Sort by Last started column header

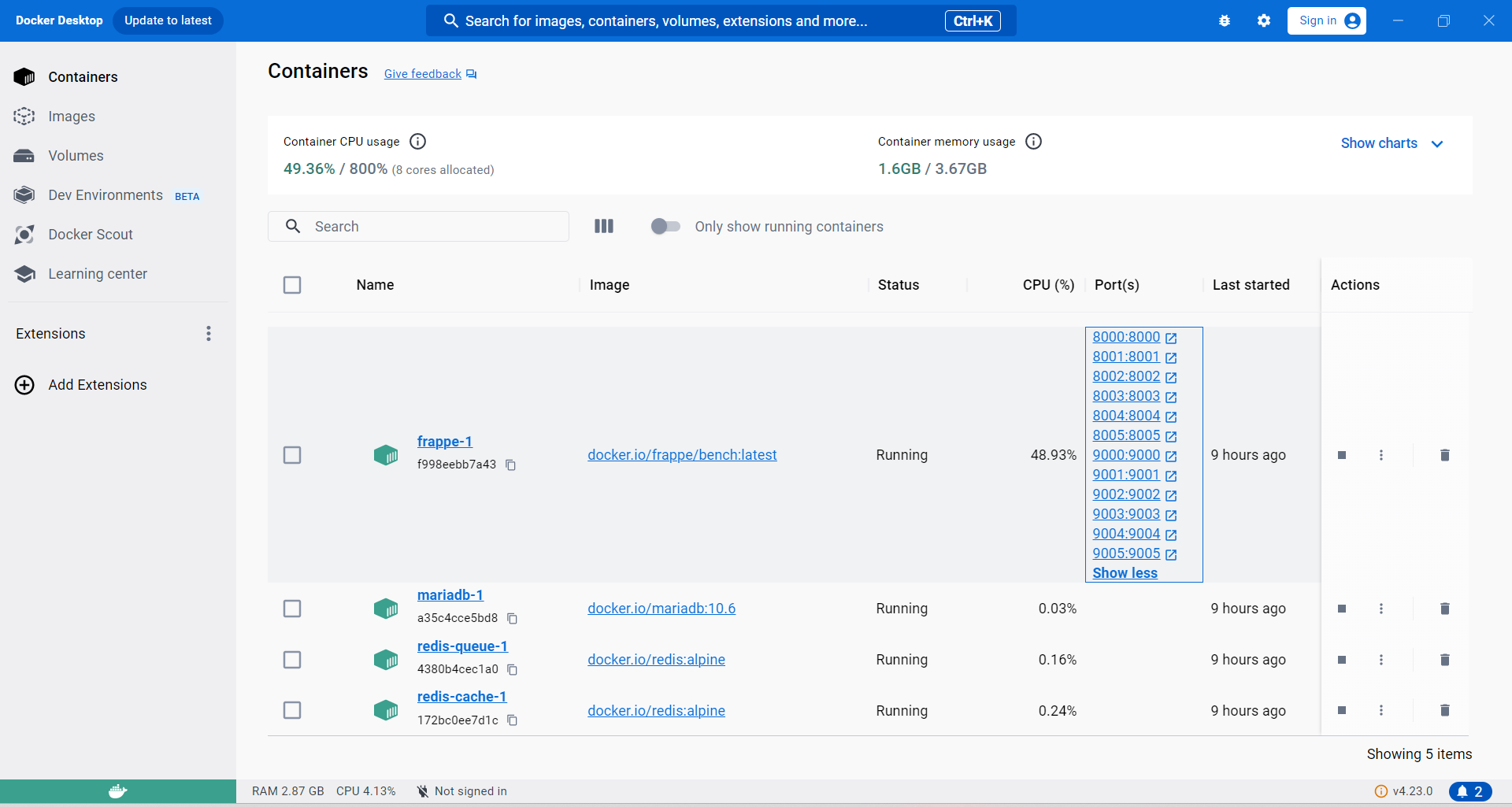(x=1251, y=285)
